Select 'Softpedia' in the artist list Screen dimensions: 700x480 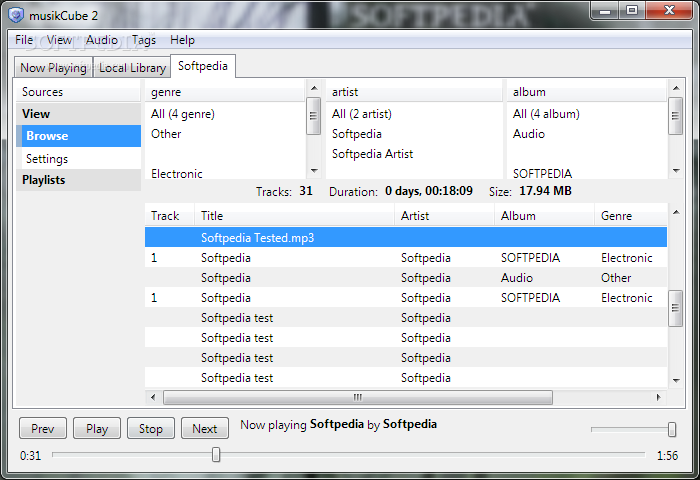point(414,134)
